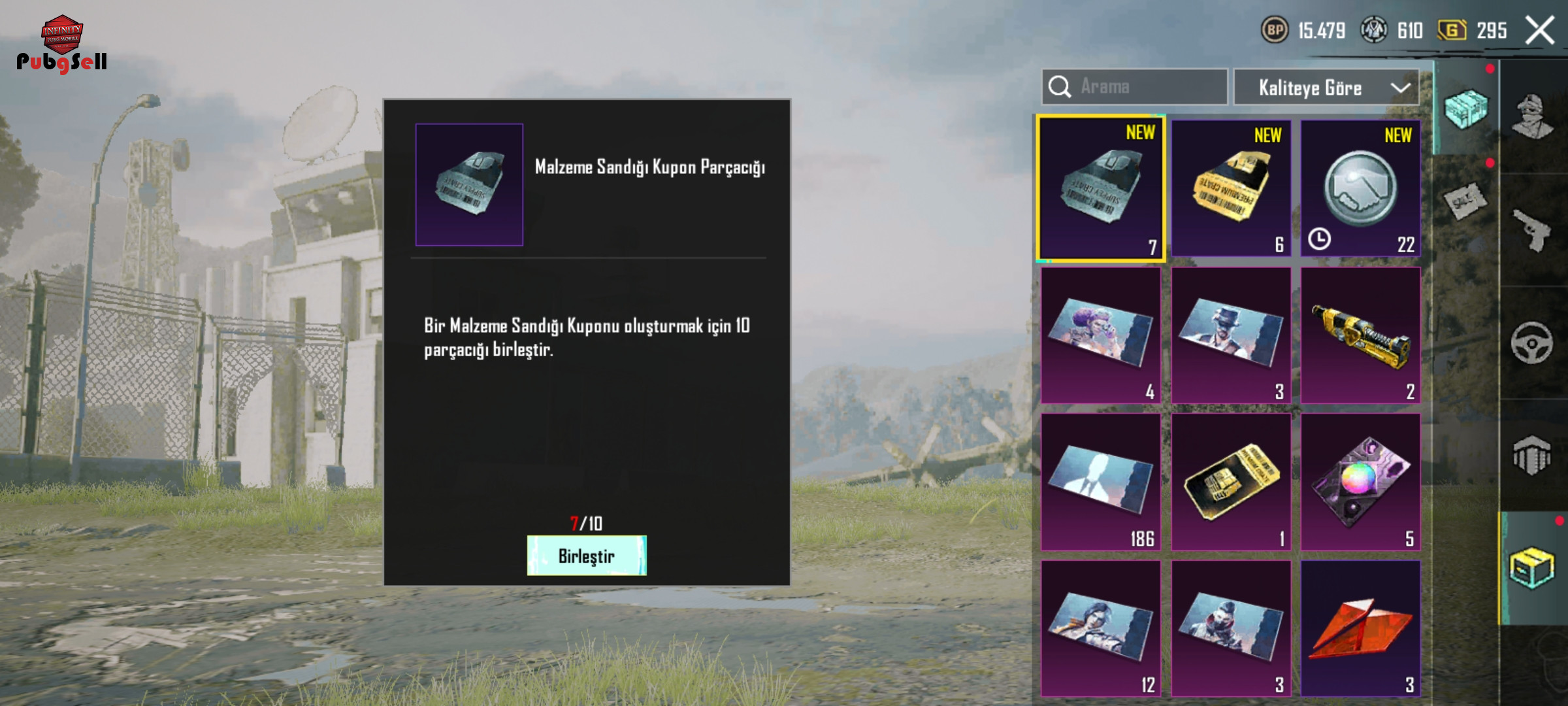Image resolution: width=1568 pixels, height=706 pixels.
Task: Close the inventory with the X
Action: point(1540,30)
